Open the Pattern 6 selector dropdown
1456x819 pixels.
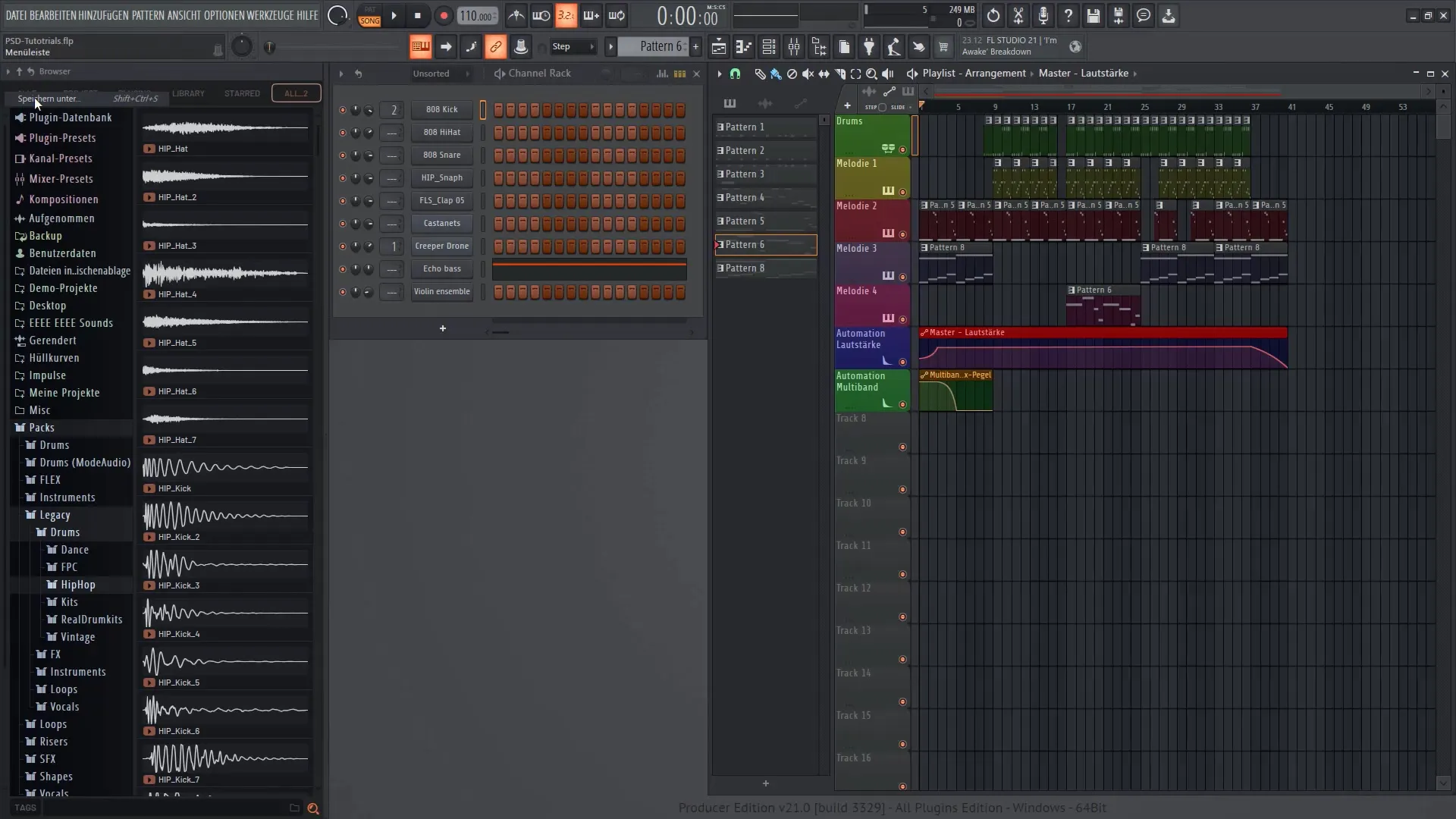[x=654, y=47]
